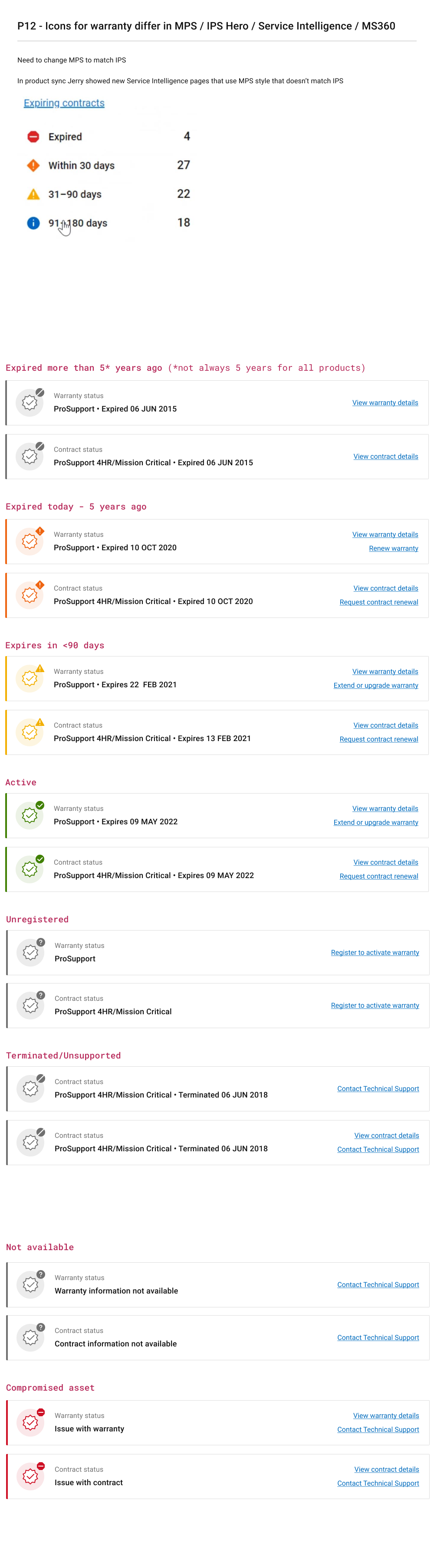Click Request contract renewal for Expires 13 FEB 2021
Viewport: 434px width, 1568px height.
click(x=378, y=739)
